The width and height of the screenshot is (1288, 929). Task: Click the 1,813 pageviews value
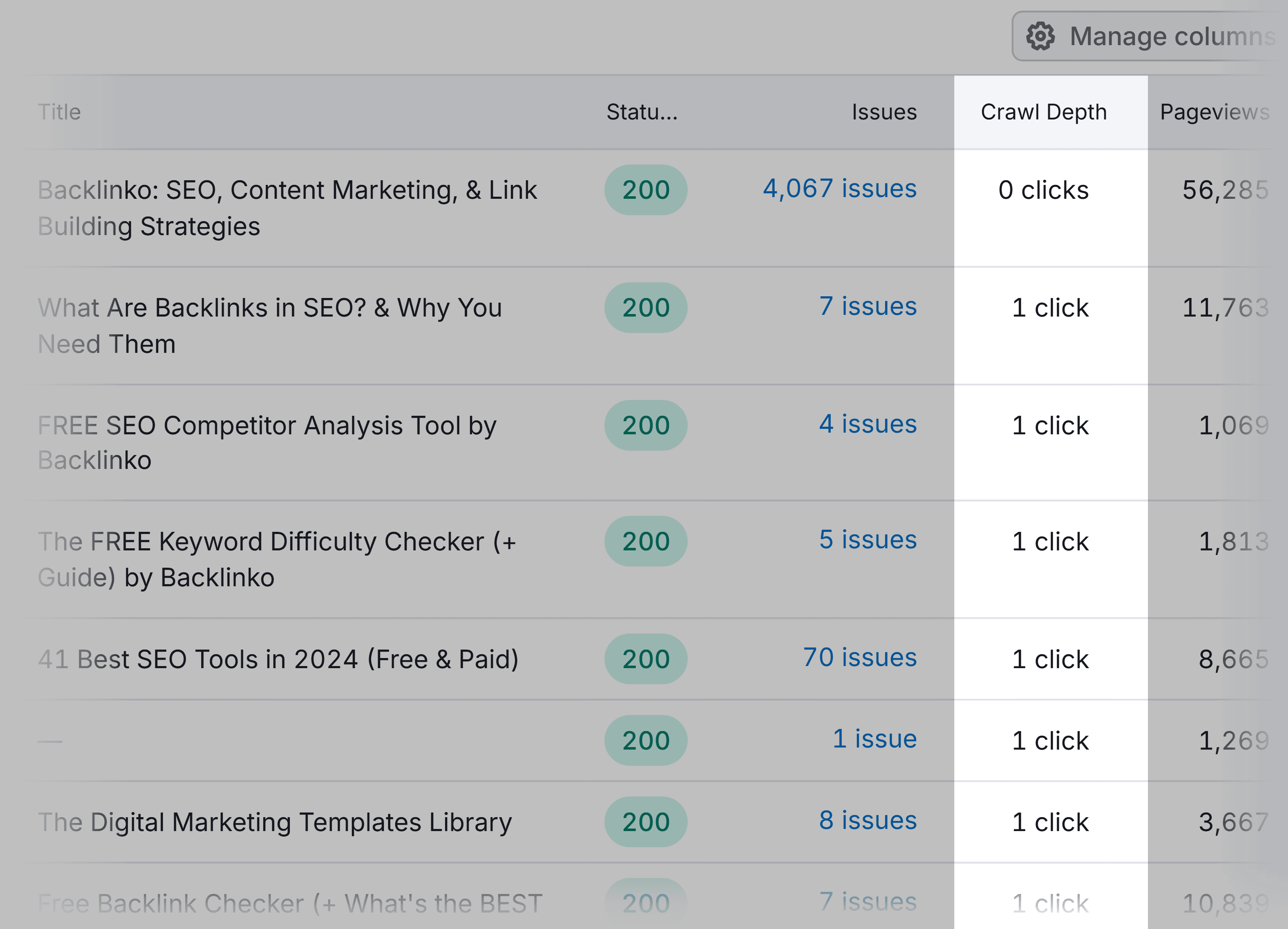point(1234,541)
